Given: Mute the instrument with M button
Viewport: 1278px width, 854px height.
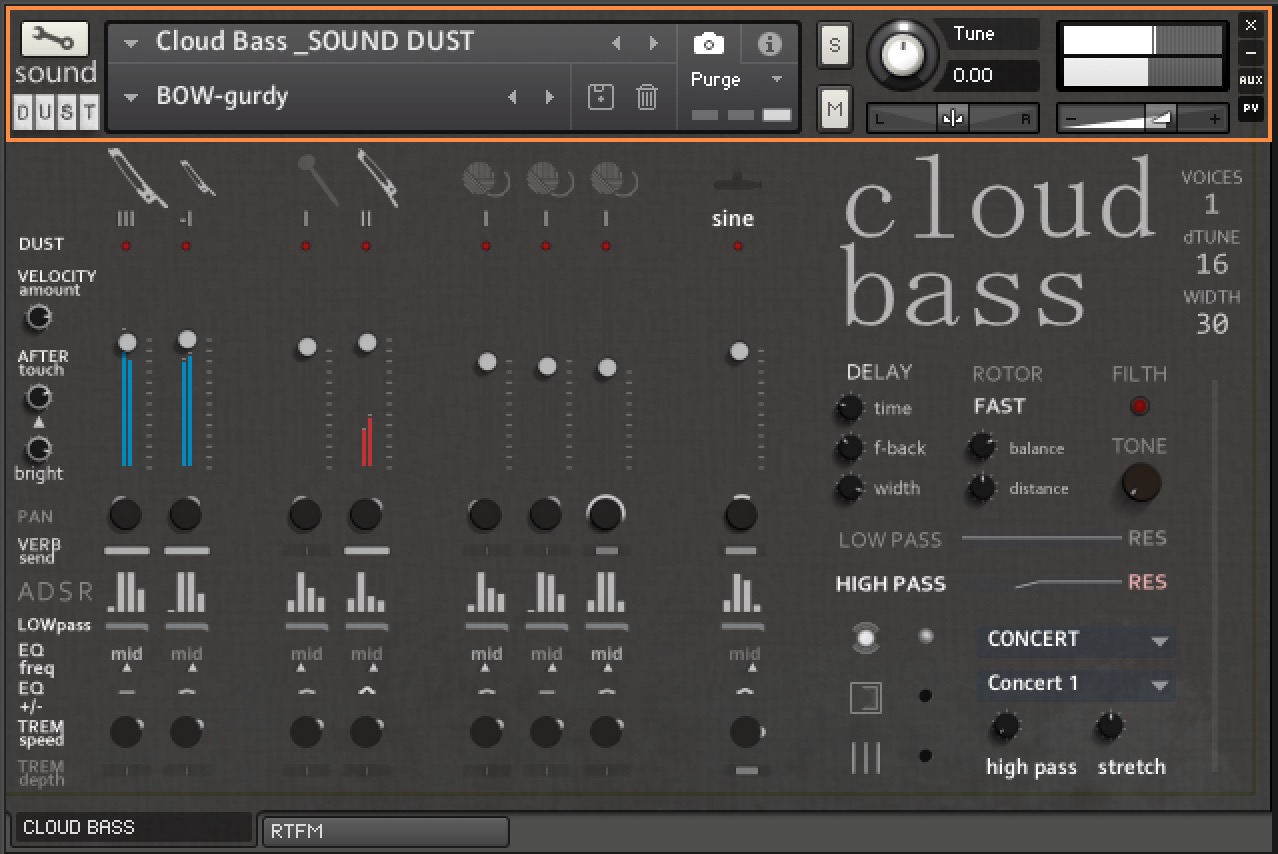Looking at the screenshot, I should click(835, 108).
